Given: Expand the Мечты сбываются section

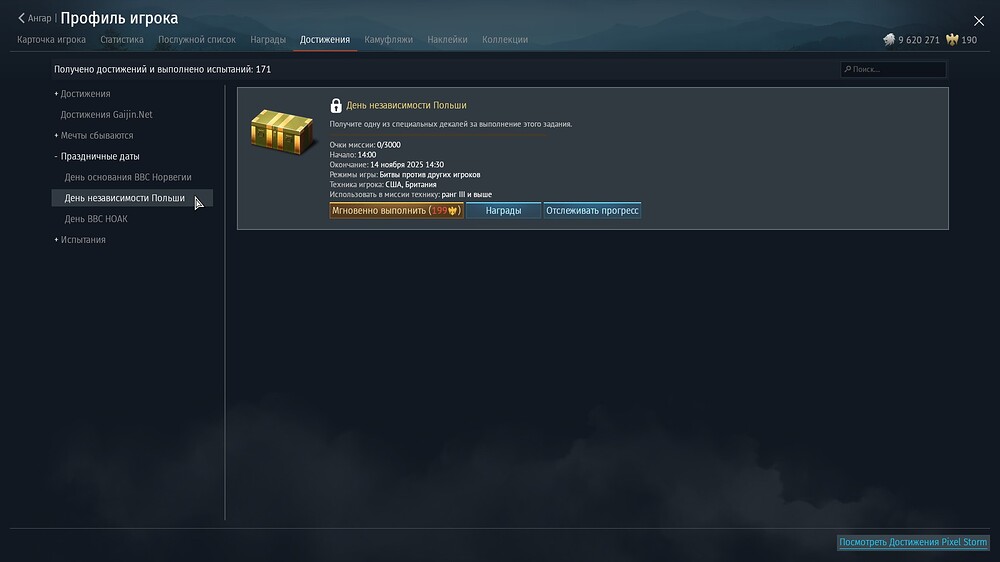Looking at the screenshot, I should (94, 135).
